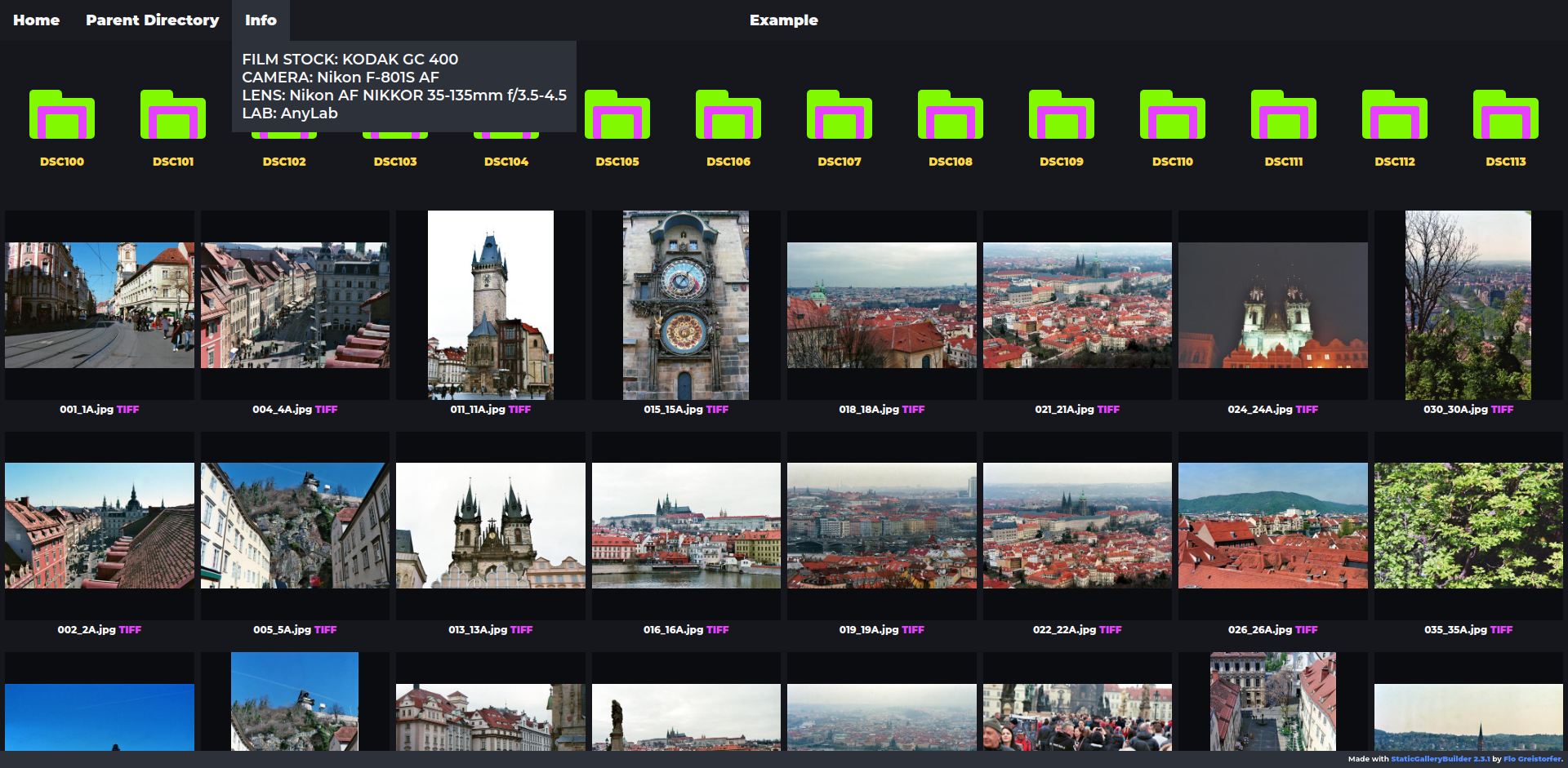
Task: Open TIFF link for 015_15A.jpg
Action: [x=717, y=410]
